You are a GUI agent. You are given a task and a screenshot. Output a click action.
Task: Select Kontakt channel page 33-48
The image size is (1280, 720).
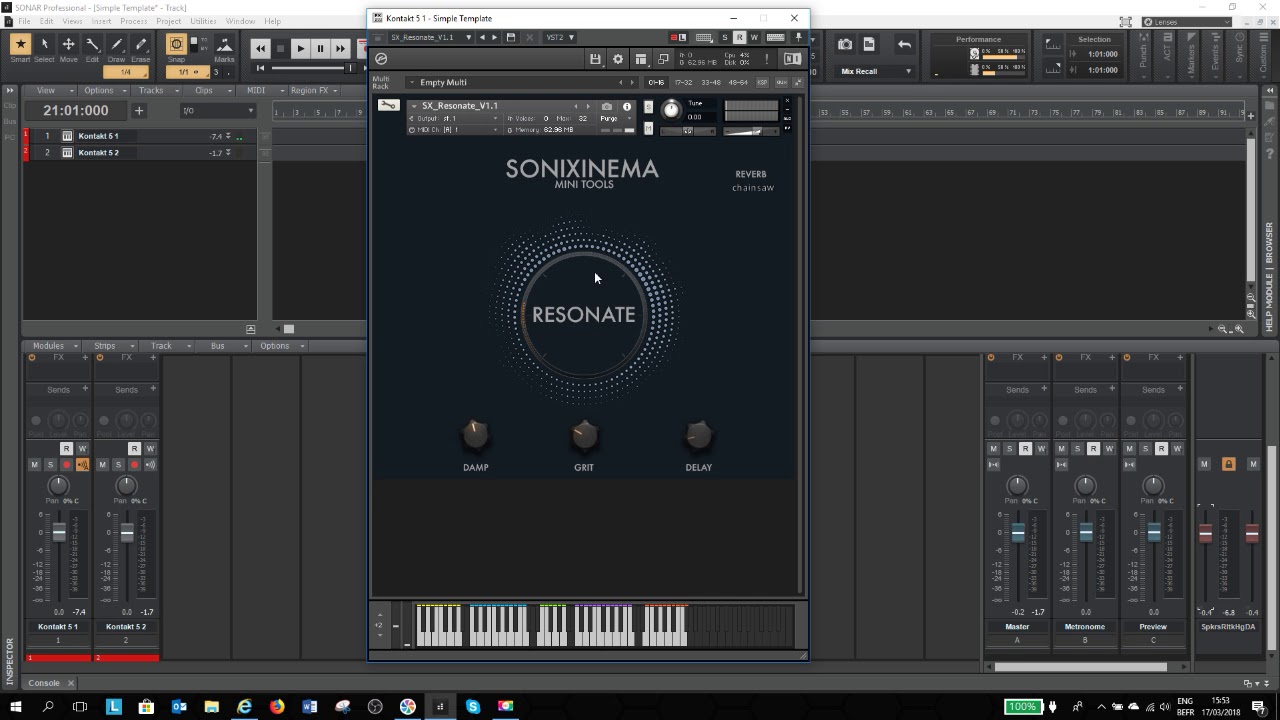(x=710, y=82)
